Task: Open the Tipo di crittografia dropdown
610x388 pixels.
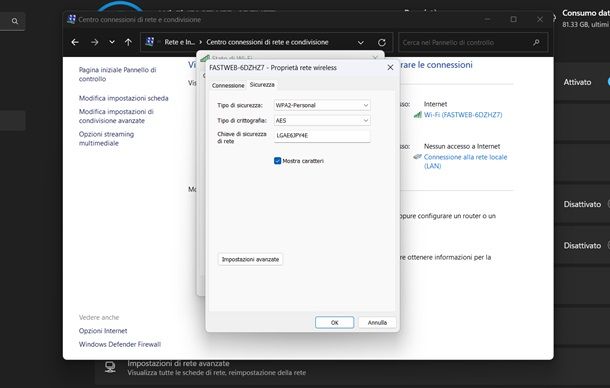Action: [x=322, y=121]
